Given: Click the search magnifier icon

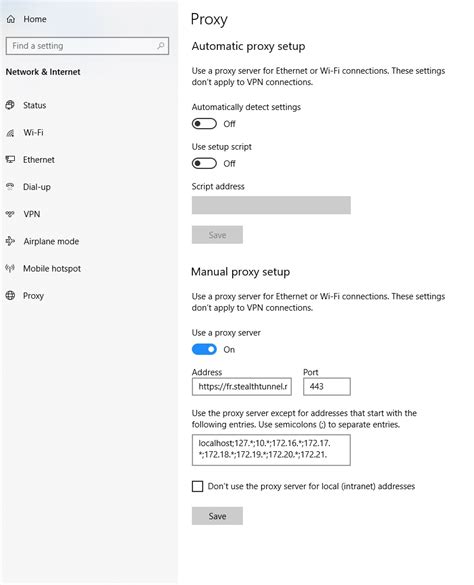Looking at the screenshot, I should tap(160, 46).
